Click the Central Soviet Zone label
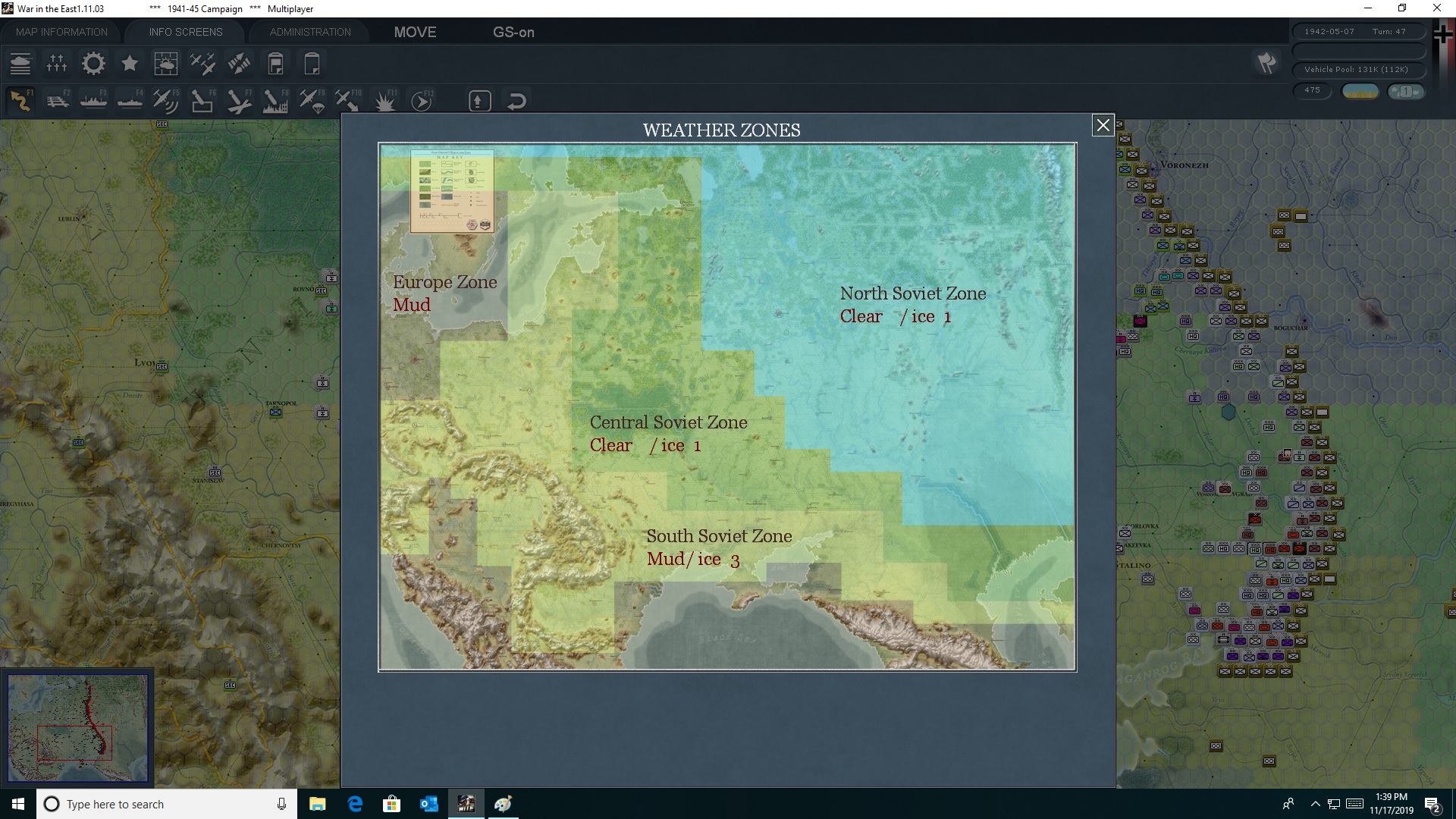This screenshot has height=819, width=1456. (x=668, y=422)
